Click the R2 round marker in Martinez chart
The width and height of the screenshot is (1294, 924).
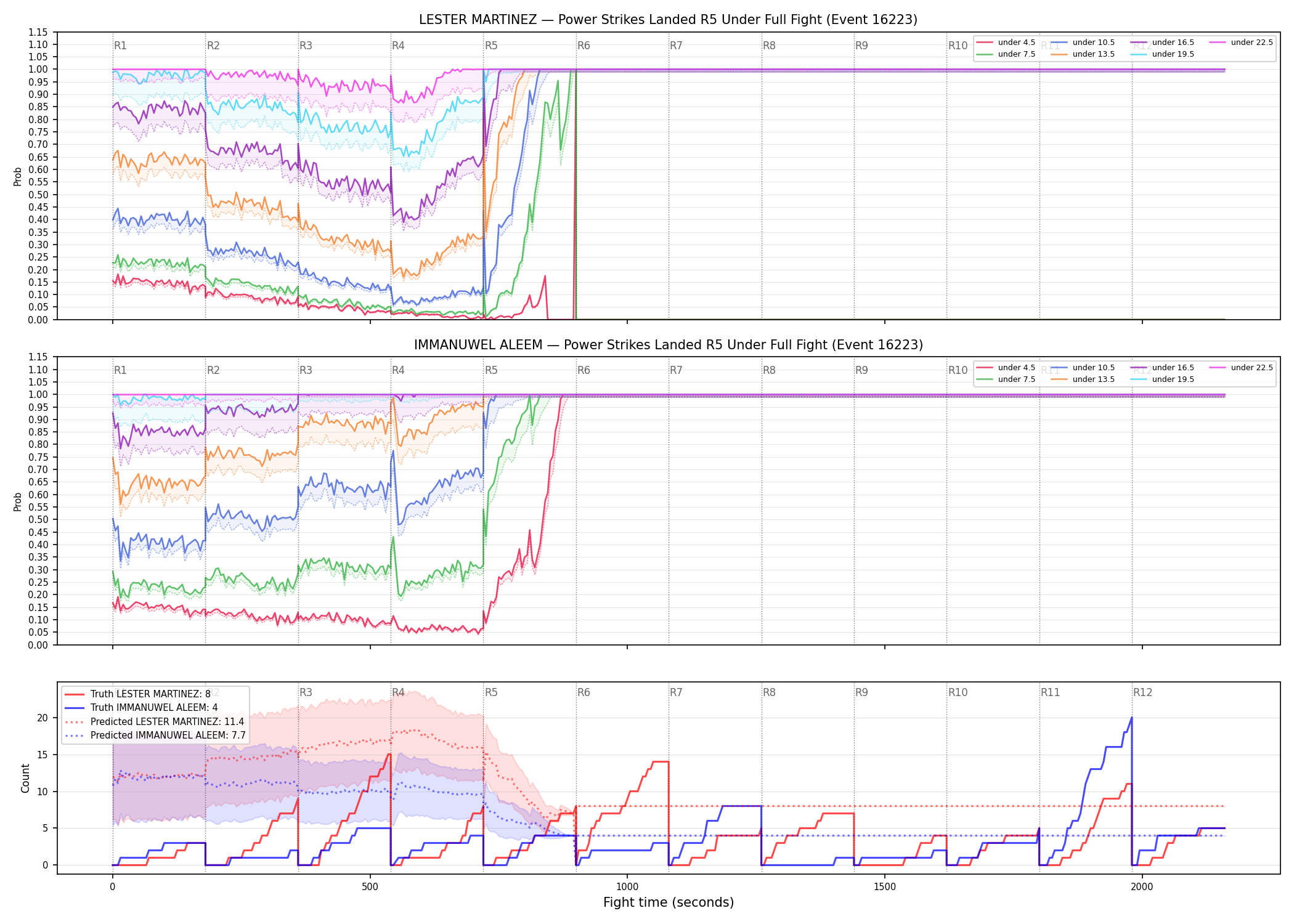[213, 46]
